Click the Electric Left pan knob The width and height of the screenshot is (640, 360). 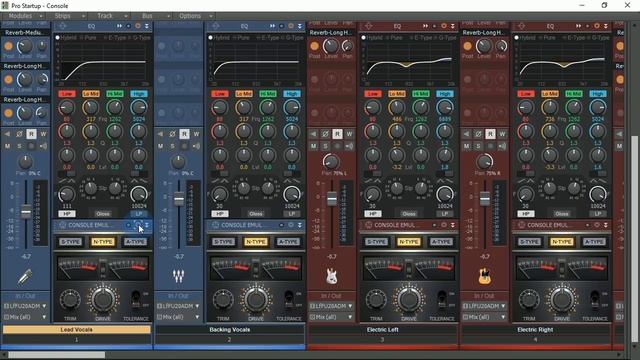point(331,162)
